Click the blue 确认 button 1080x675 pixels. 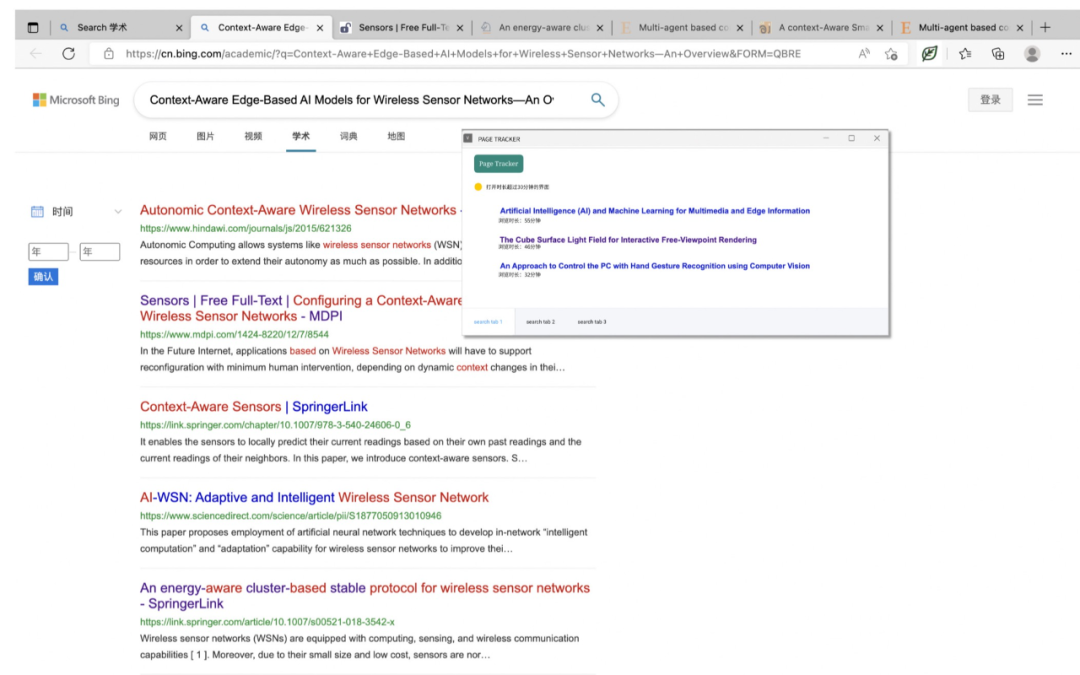click(x=43, y=277)
